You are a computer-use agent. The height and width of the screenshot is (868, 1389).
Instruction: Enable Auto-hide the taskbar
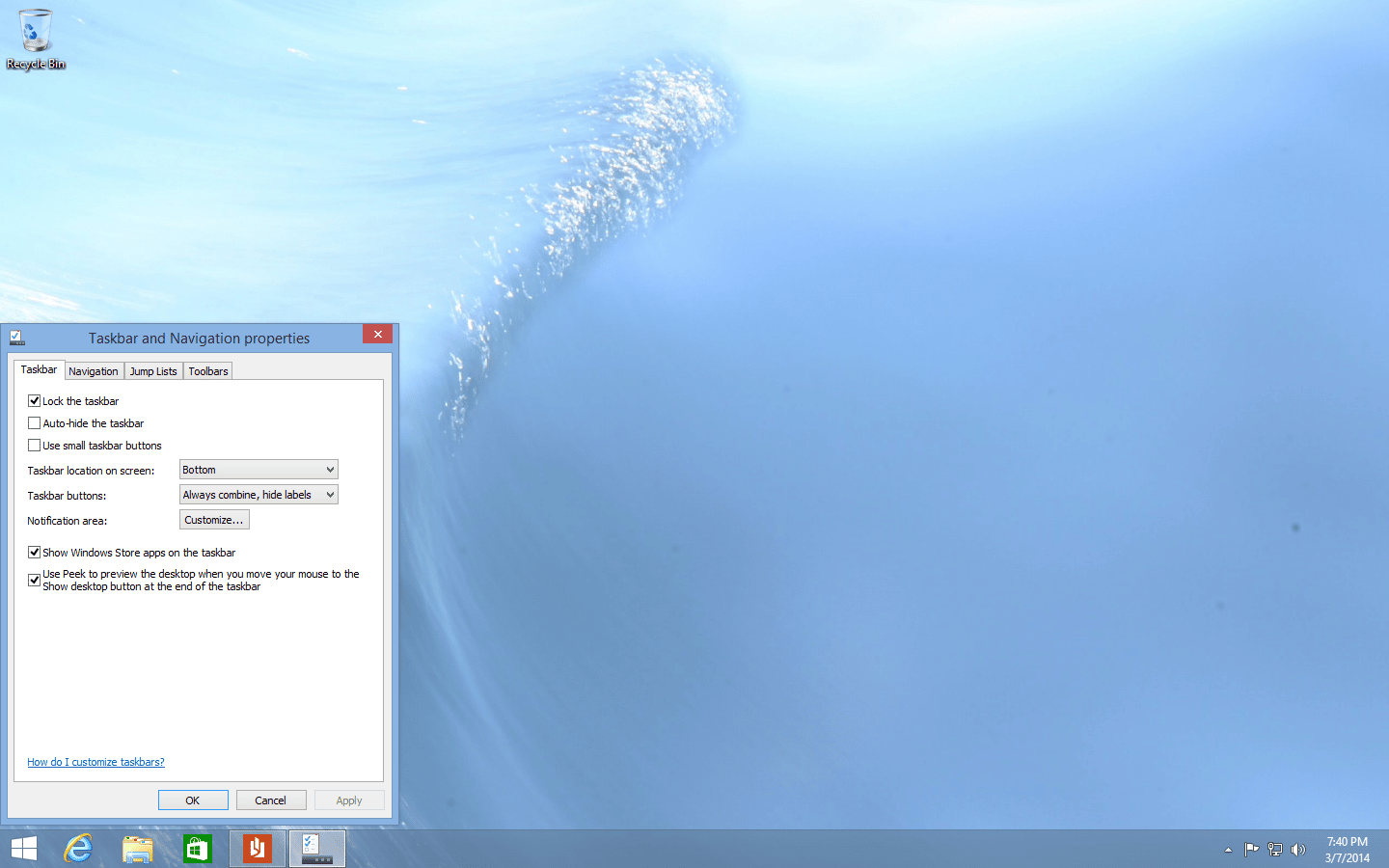click(x=34, y=422)
